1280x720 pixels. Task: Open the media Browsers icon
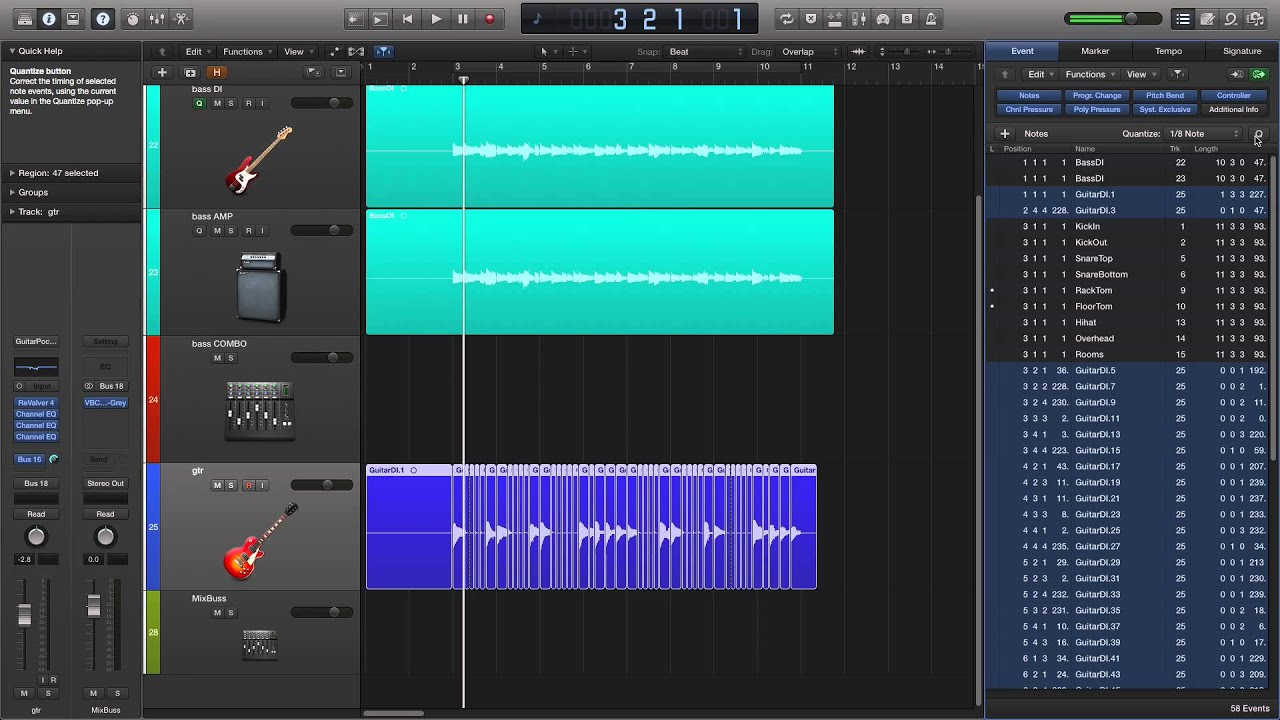pyautogui.click(x=1255, y=19)
